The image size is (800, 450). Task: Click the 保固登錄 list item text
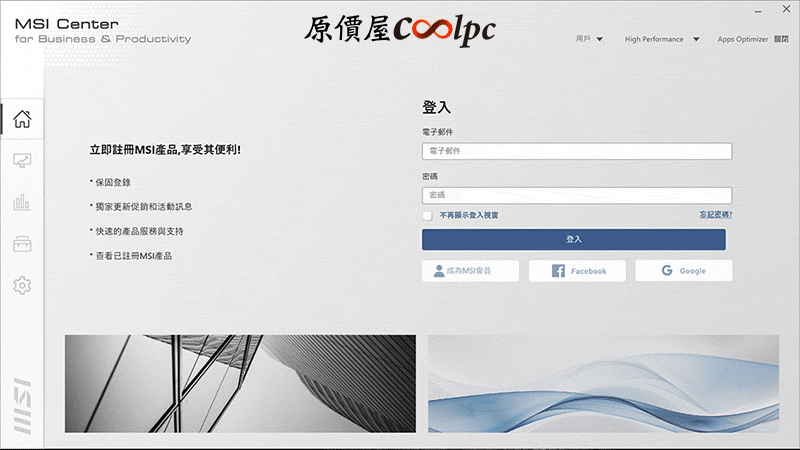pos(113,182)
